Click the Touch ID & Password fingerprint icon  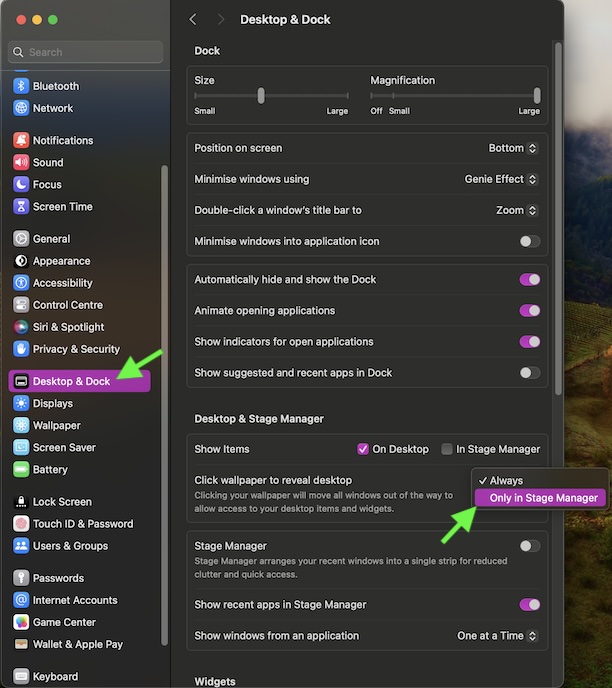point(20,524)
